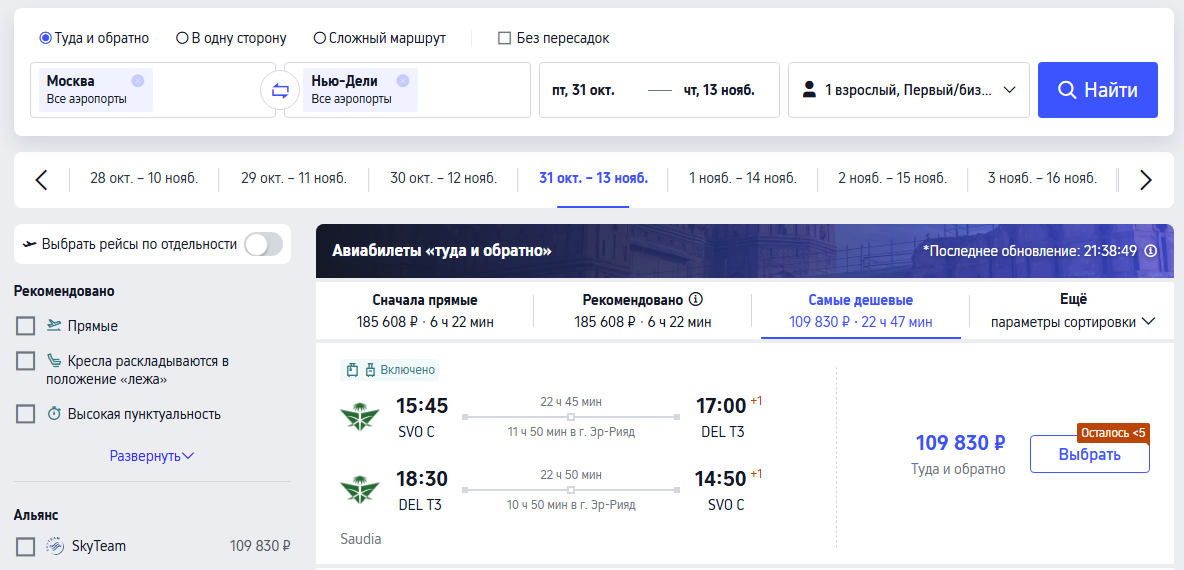The height and width of the screenshot is (570, 1184).
Task: Expand recommended filters via Развернуть
Action: coord(152,456)
